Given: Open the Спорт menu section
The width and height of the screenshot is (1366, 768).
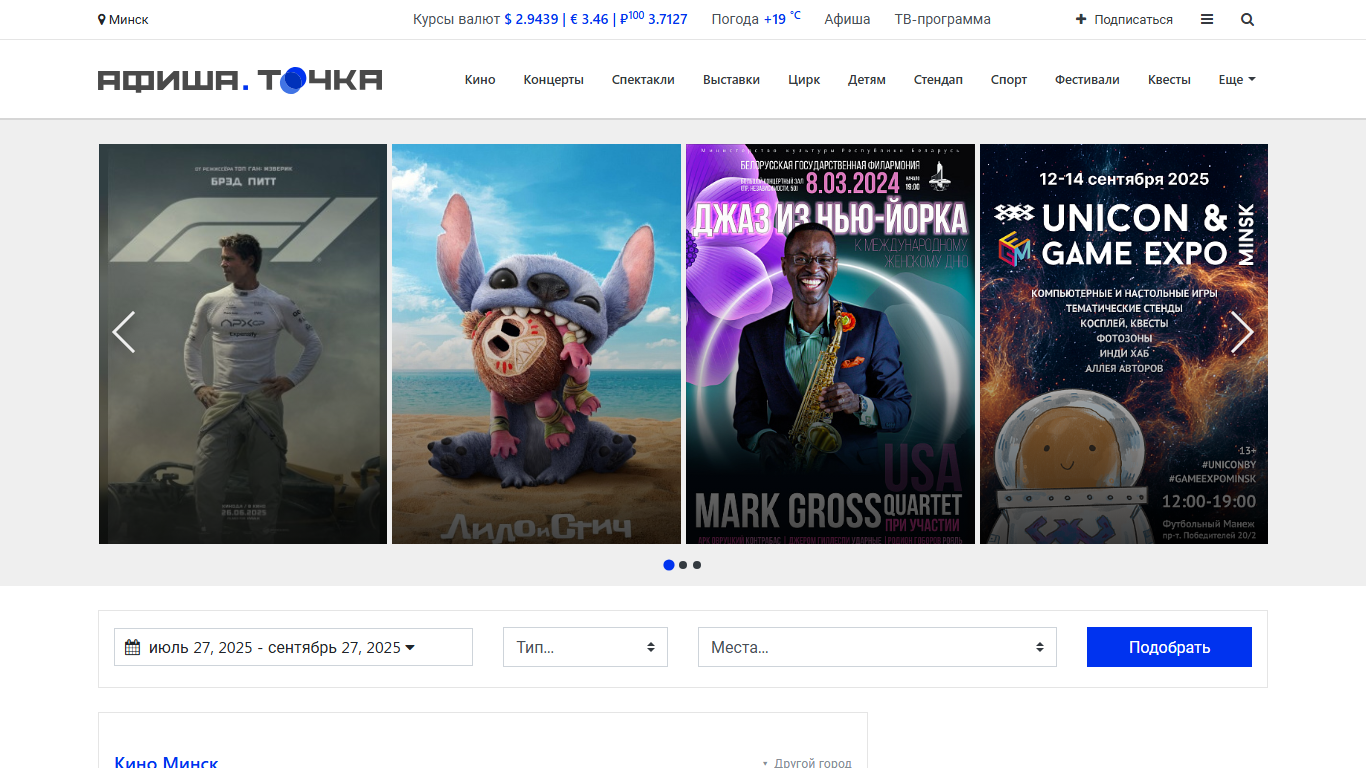Looking at the screenshot, I should [x=1009, y=80].
